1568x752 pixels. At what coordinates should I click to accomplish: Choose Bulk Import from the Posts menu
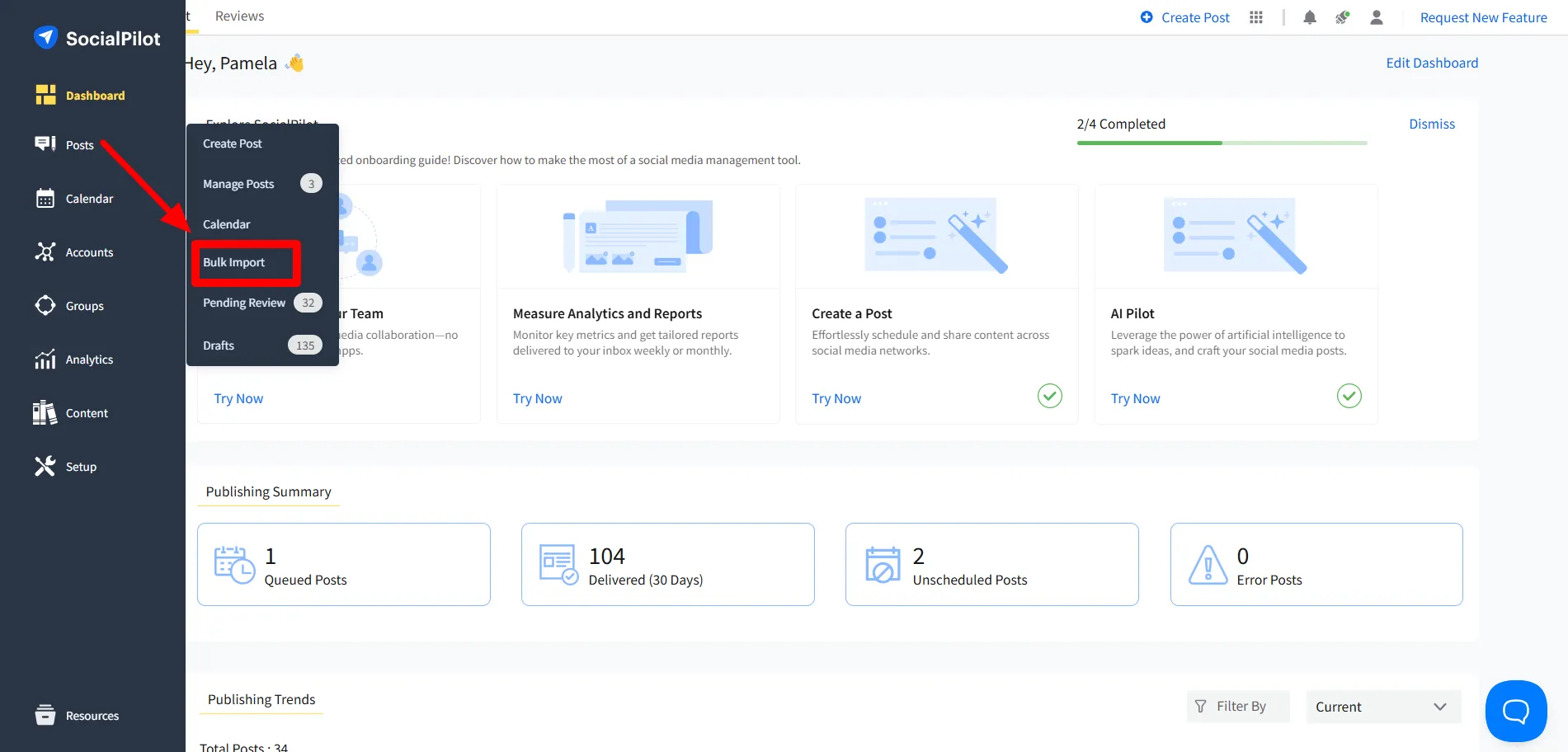233,261
